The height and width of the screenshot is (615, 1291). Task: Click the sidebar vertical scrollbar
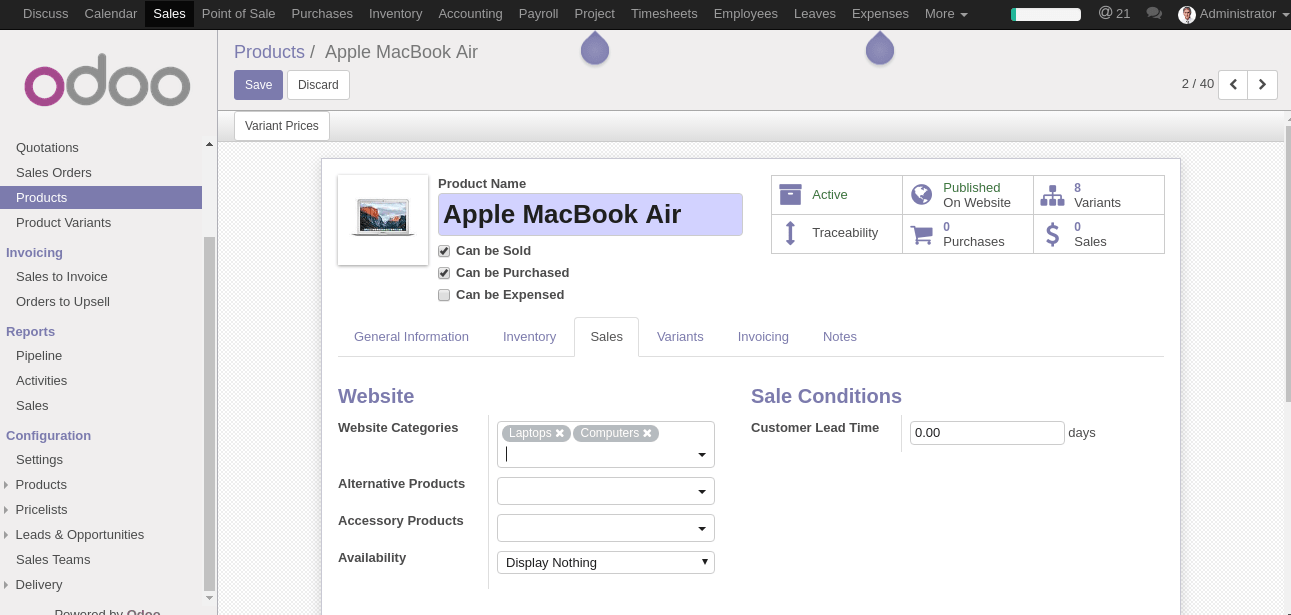[209, 412]
